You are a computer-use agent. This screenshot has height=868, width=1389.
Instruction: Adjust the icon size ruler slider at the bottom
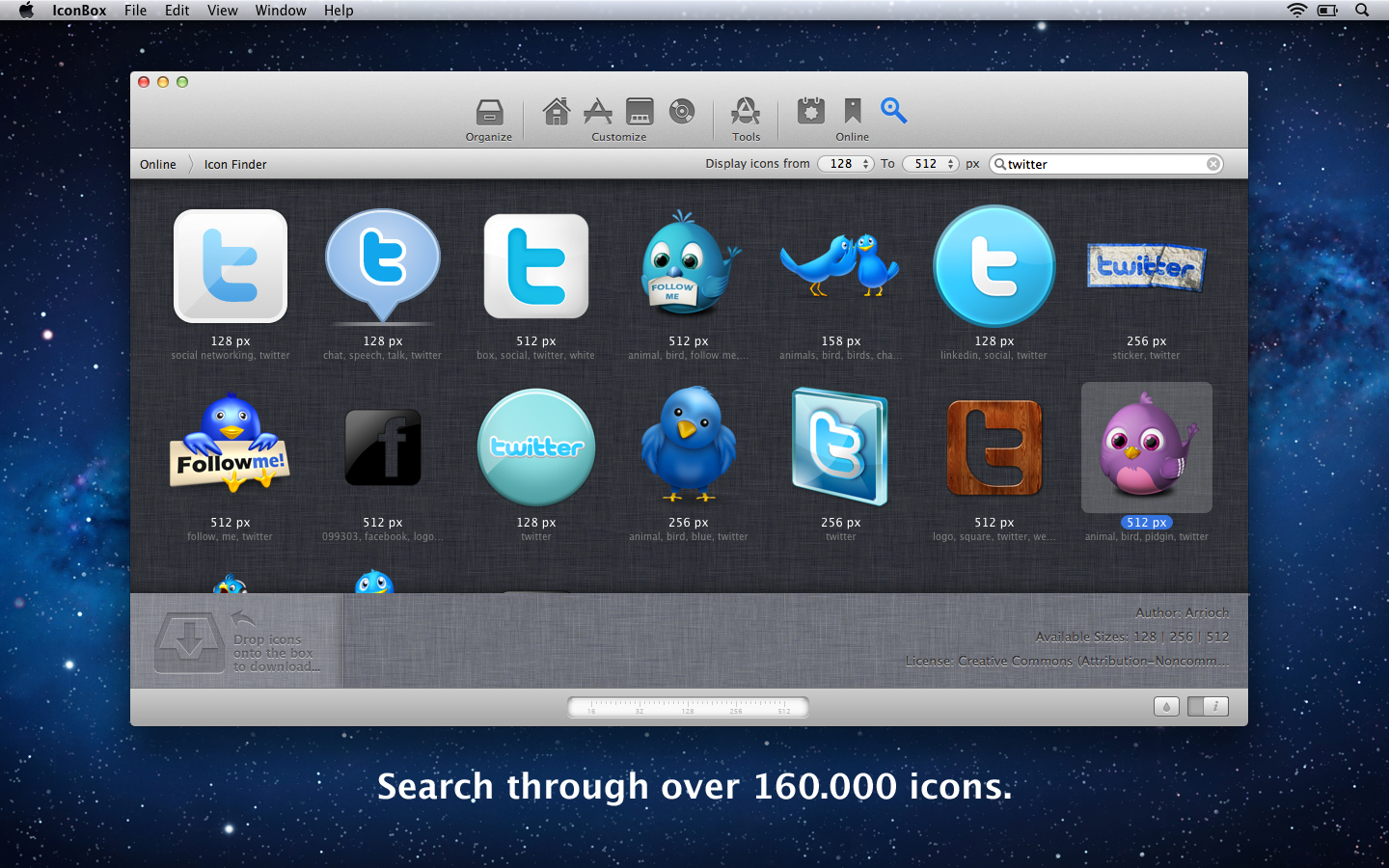[688, 707]
